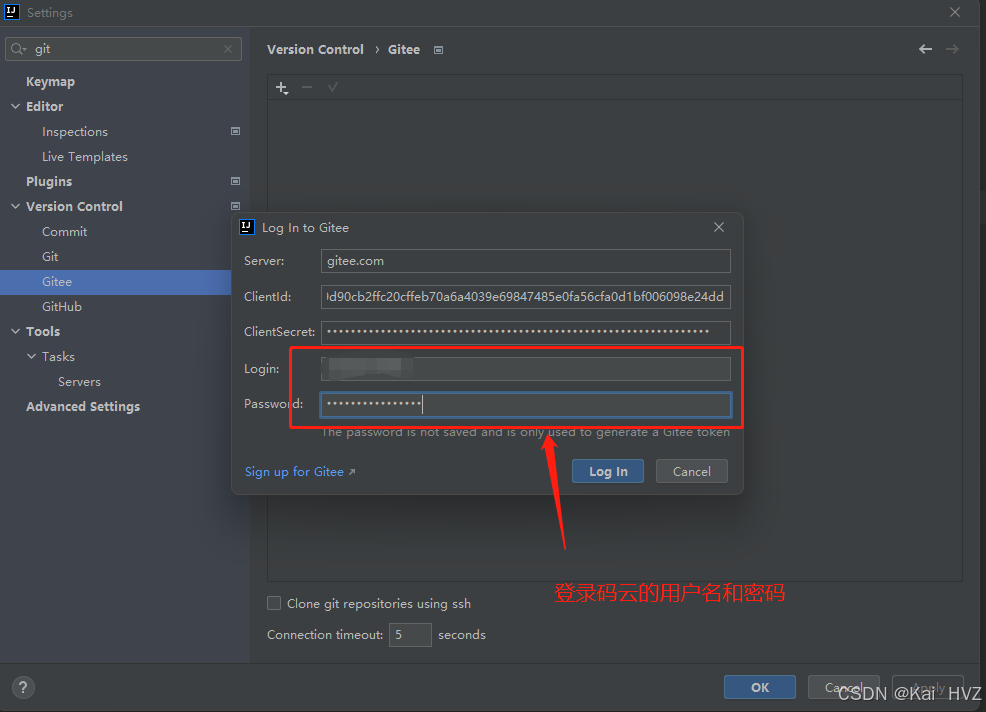This screenshot has width=986, height=712.
Task: Click the set default checkmark icon
Action: (x=333, y=87)
